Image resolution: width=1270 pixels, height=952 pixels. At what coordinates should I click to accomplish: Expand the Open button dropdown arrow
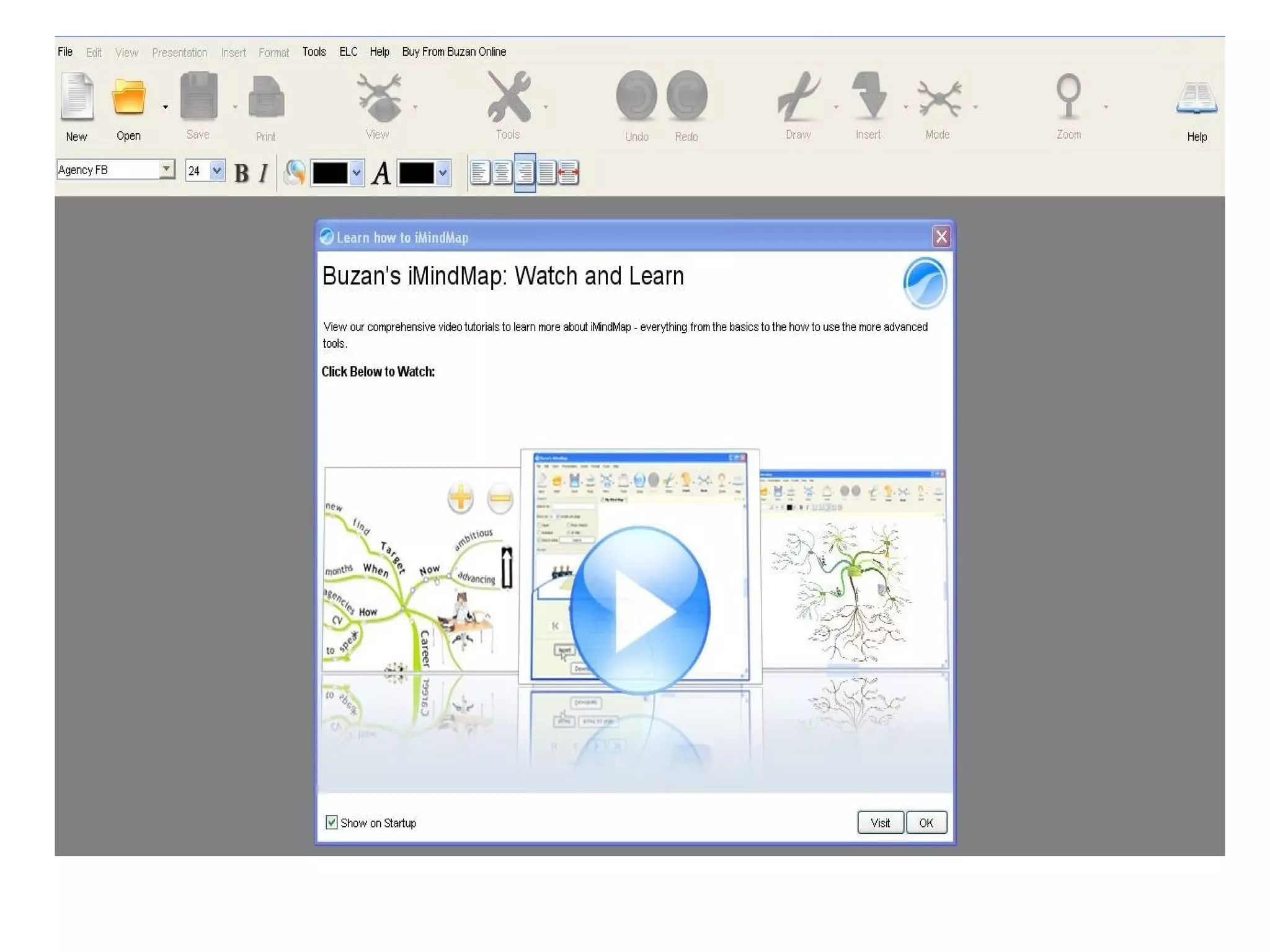click(x=165, y=107)
